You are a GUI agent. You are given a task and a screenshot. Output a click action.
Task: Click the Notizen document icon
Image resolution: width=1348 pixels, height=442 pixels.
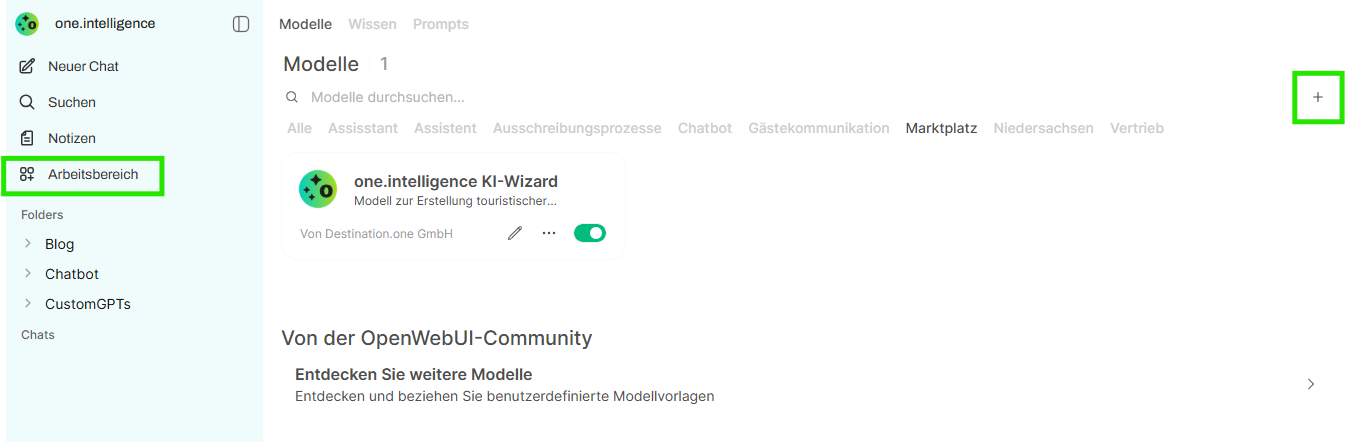click(27, 138)
